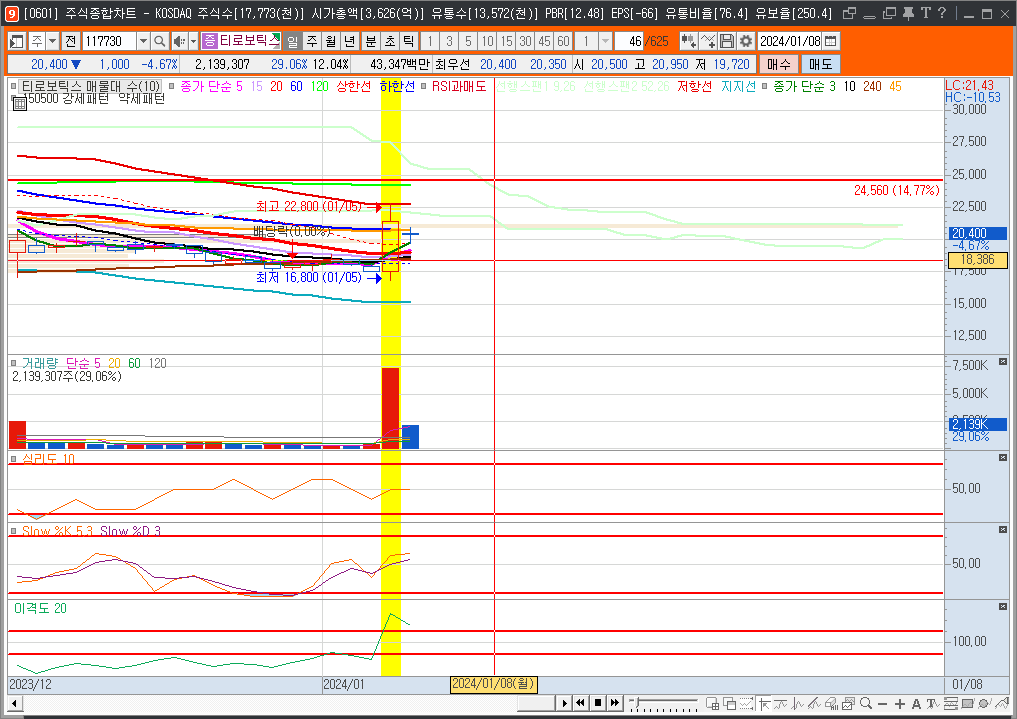Click the bar count field showing 46
The image size is (1017, 719).
click(628, 41)
